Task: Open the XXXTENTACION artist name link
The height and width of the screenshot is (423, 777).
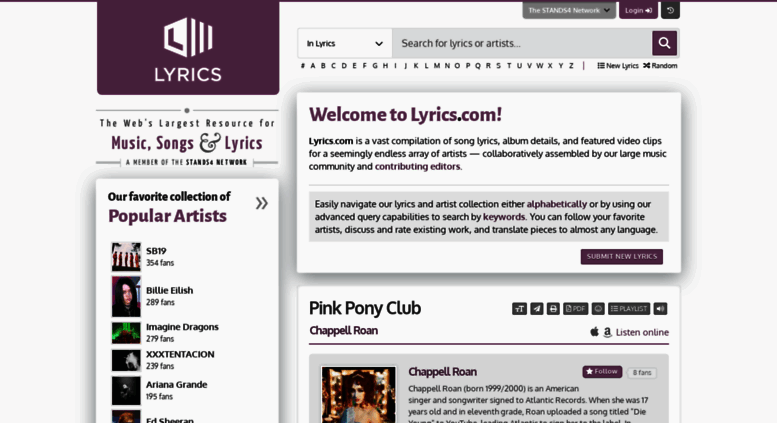Action: (x=180, y=354)
